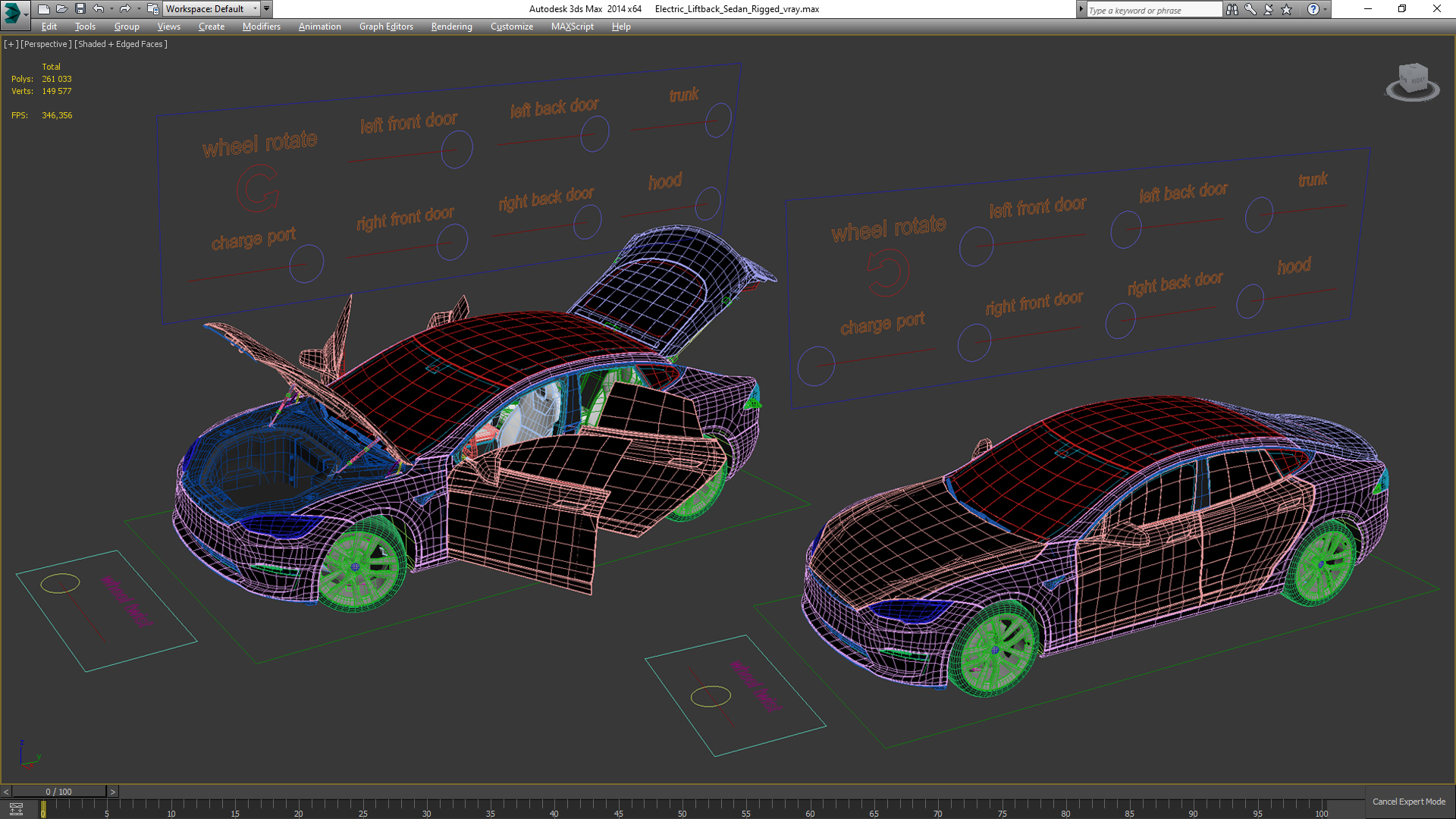Open Communication Center satellite icon
The image size is (1456, 819).
click(1269, 9)
